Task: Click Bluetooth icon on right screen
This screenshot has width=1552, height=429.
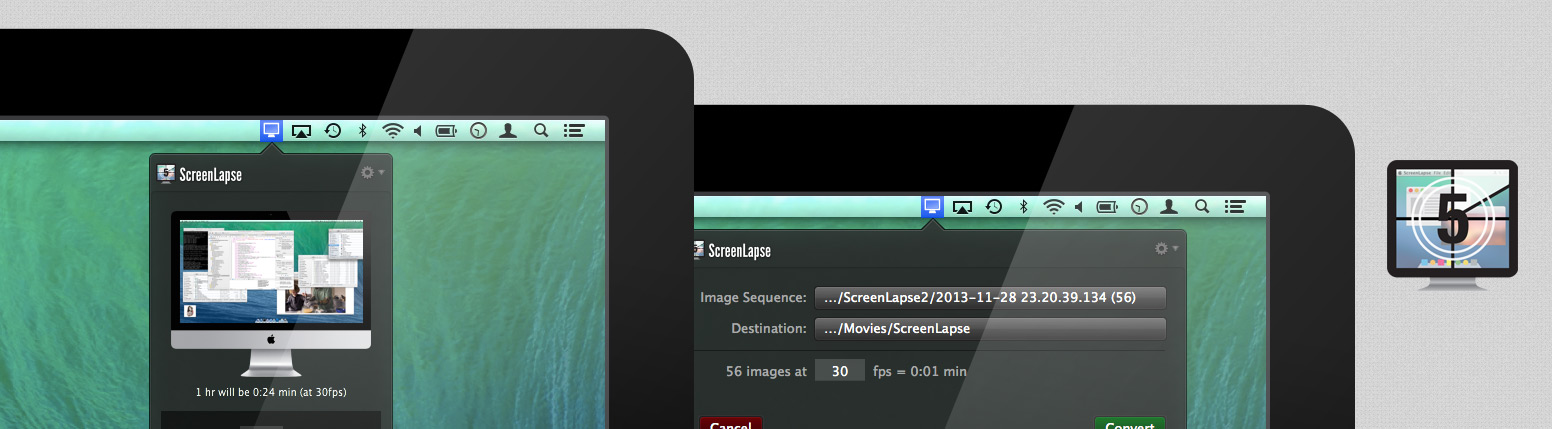Action: click(x=1024, y=207)
